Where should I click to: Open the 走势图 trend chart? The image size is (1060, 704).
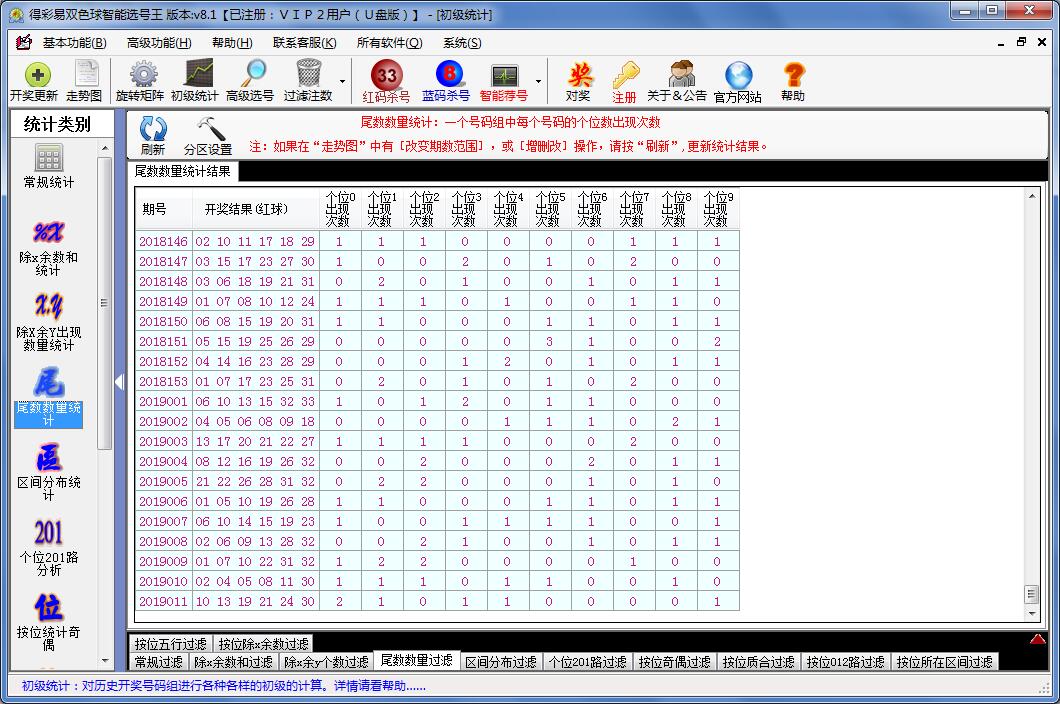(x=84, y=81)
